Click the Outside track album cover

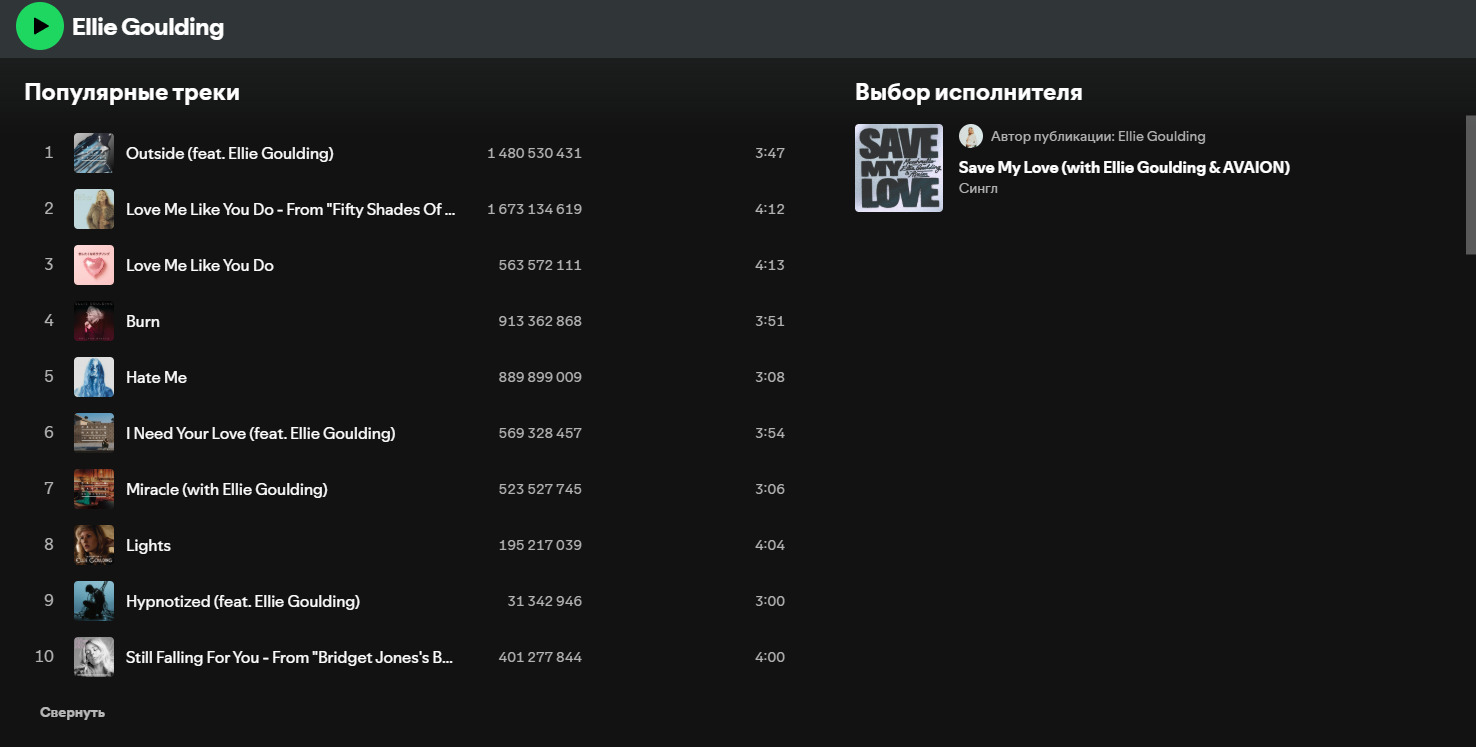(x=94, y=153)
